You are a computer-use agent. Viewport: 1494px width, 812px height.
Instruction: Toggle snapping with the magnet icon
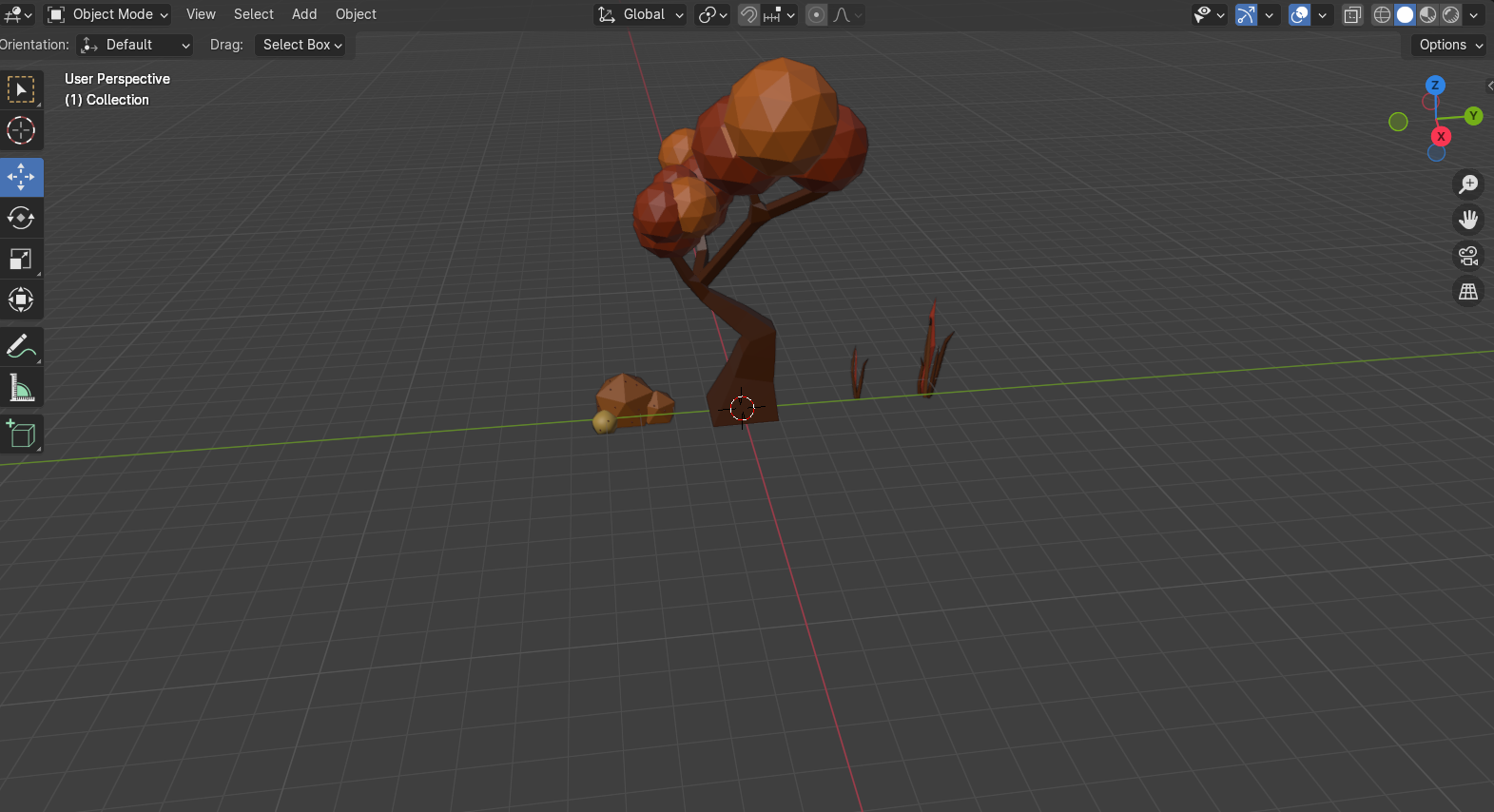pos(748,15)
